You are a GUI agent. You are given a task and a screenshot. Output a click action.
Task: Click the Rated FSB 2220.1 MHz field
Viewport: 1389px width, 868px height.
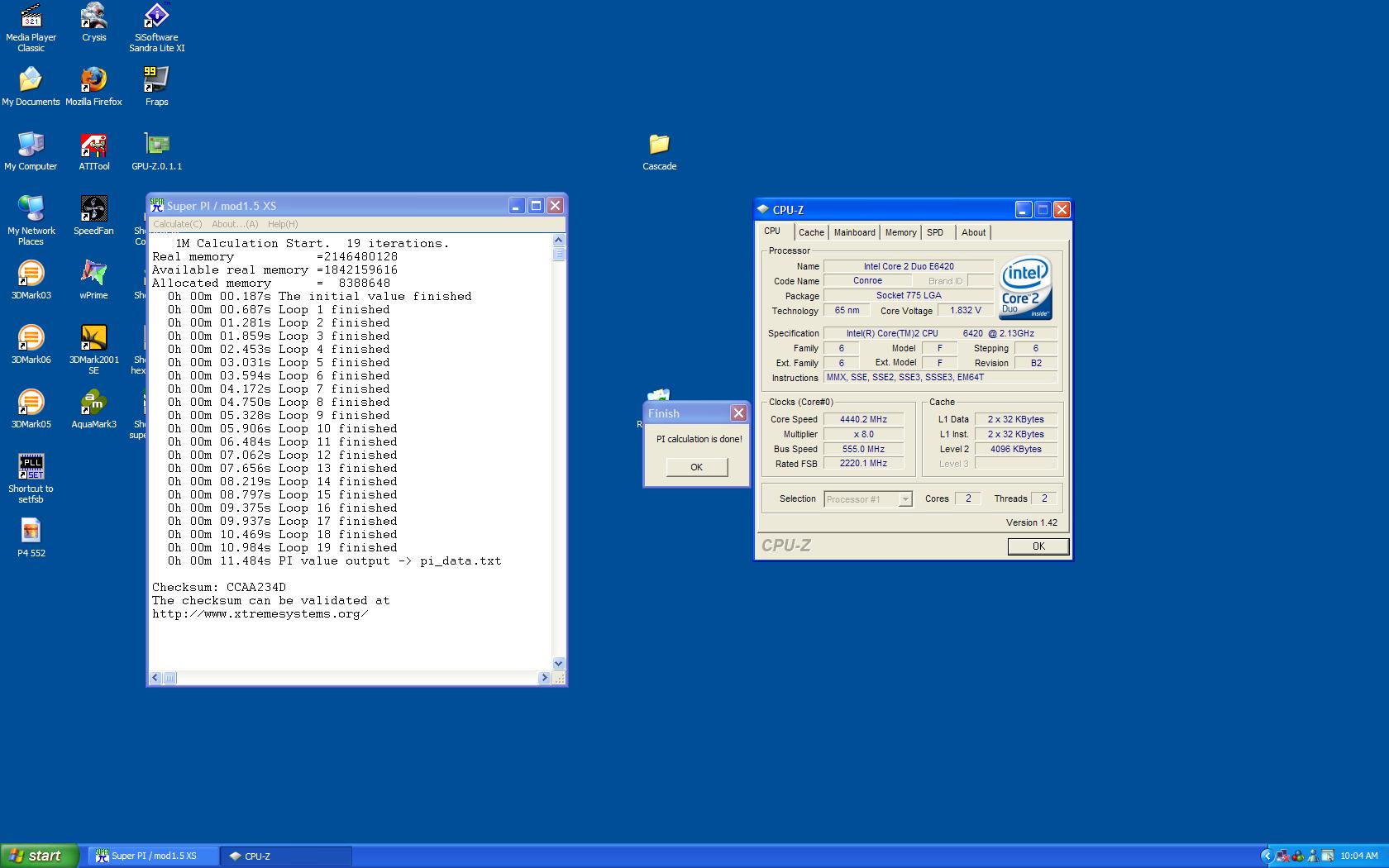click(x=863, y=464)
